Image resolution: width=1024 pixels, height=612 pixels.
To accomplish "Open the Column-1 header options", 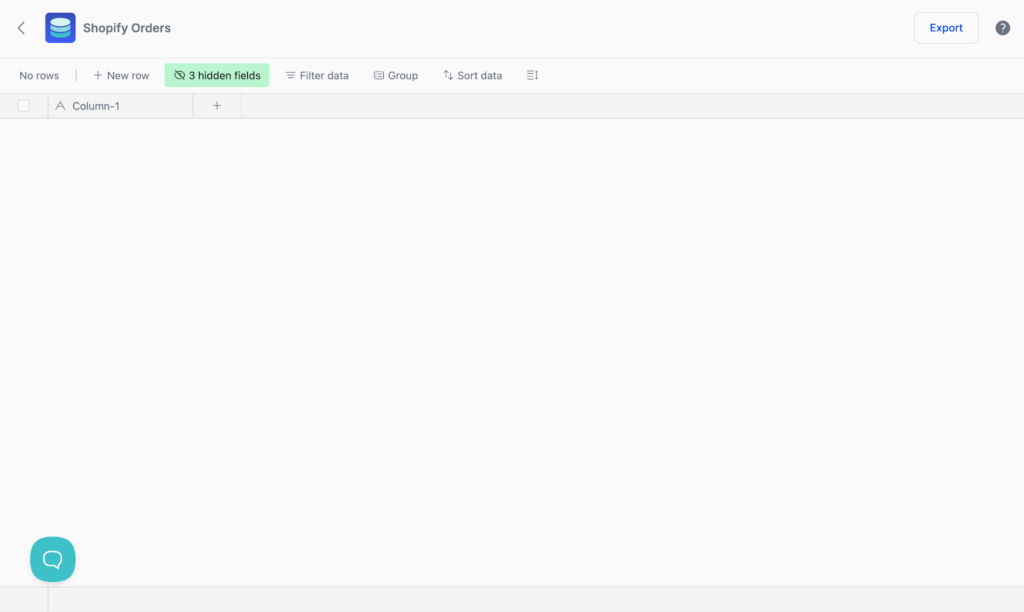I will pyautogui.click(x=120, y=104).
